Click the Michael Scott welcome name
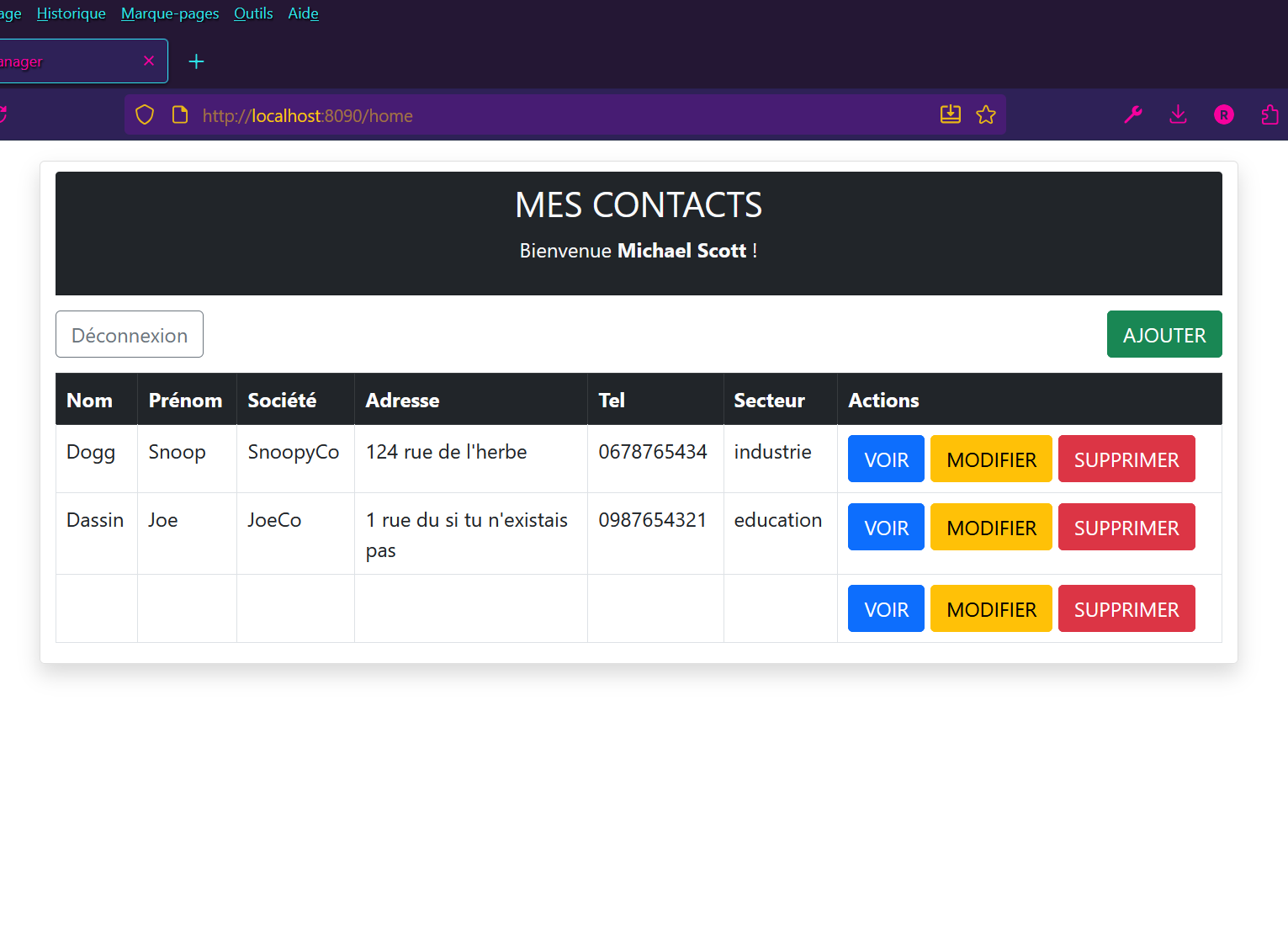The height and width of the screenshot is (945, 1288). tap(681, 251)
